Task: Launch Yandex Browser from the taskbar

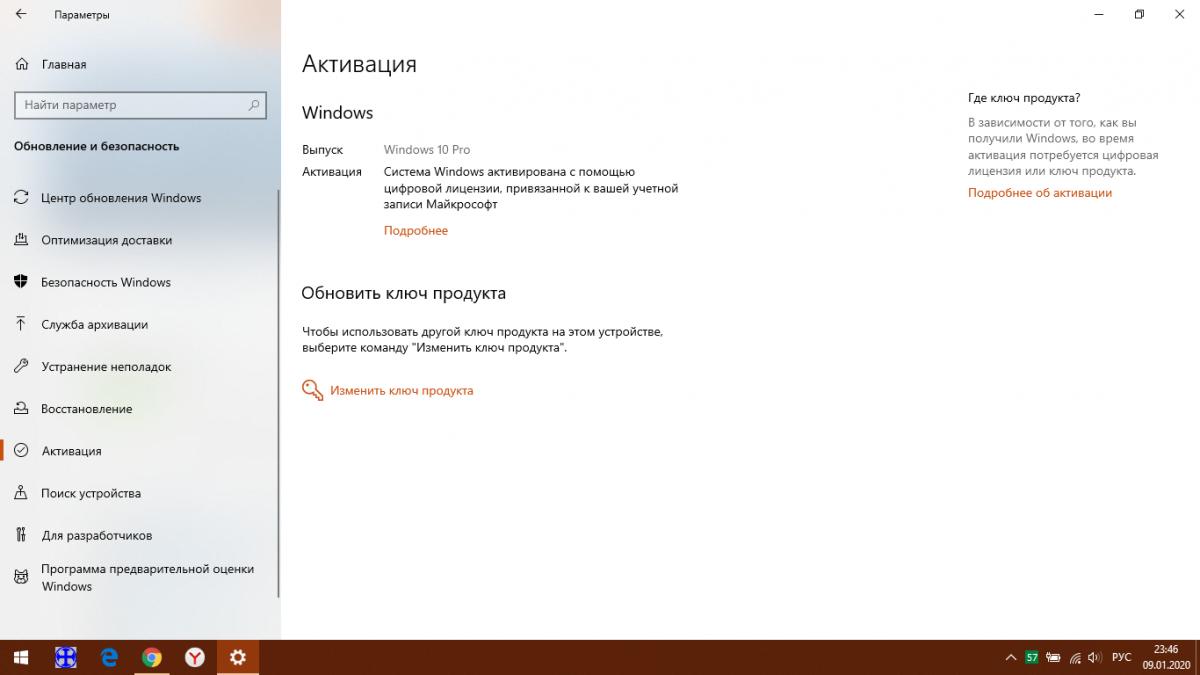Action: click(195, 657)
